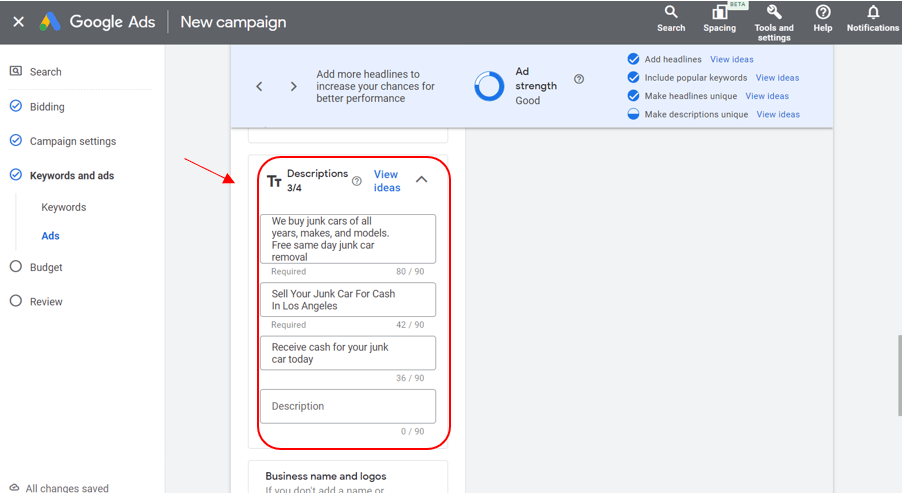Edit the 'We buy junk cars' description
The width and height of the screenshot is (902, 493).
348,239
